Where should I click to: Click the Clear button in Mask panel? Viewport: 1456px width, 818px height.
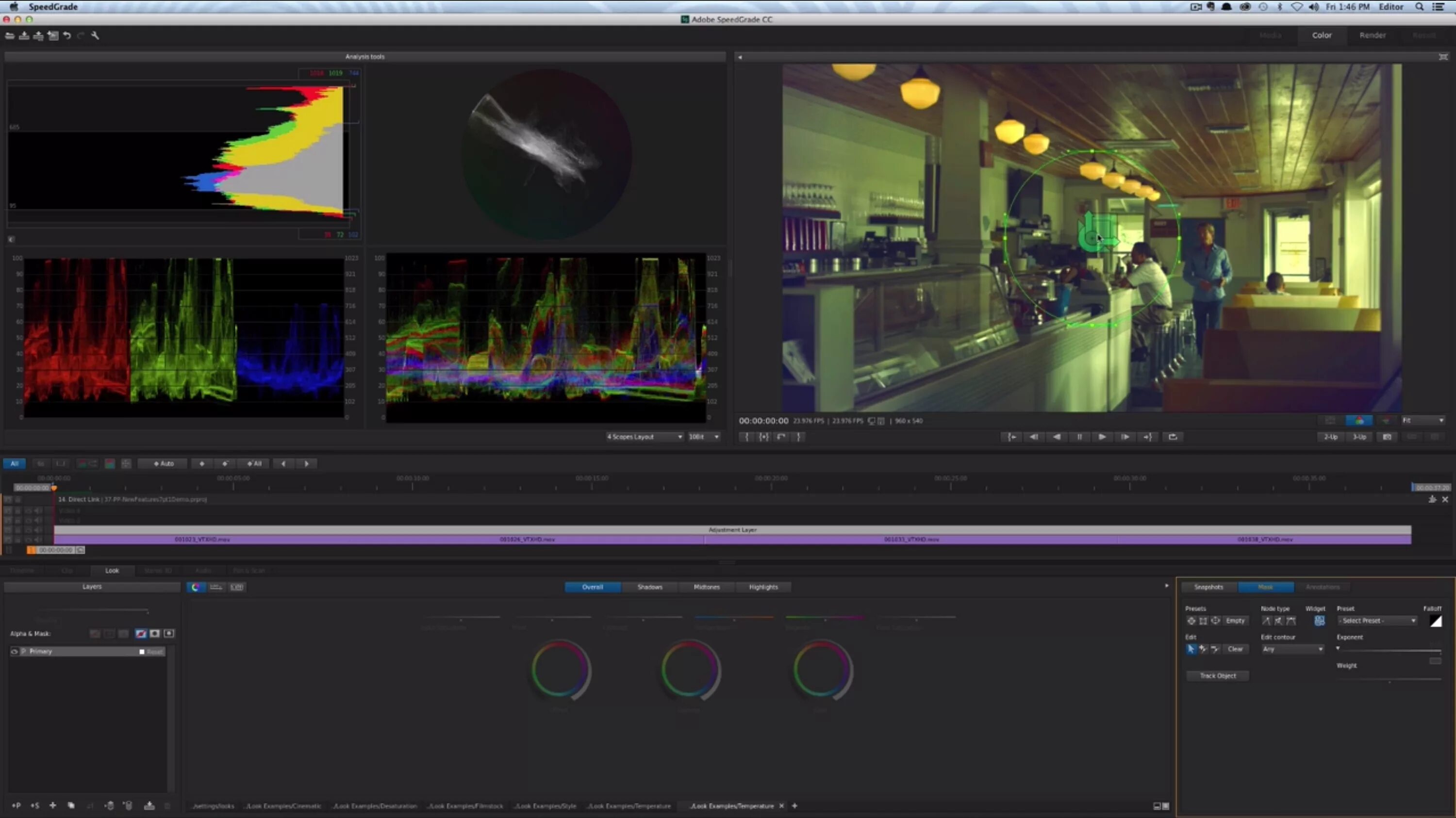pos(1235,649)
